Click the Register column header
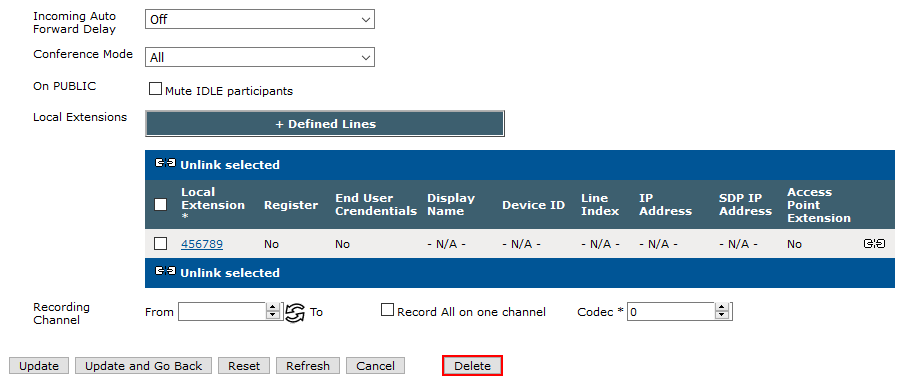The image size is (905, 382). (291, 205)
